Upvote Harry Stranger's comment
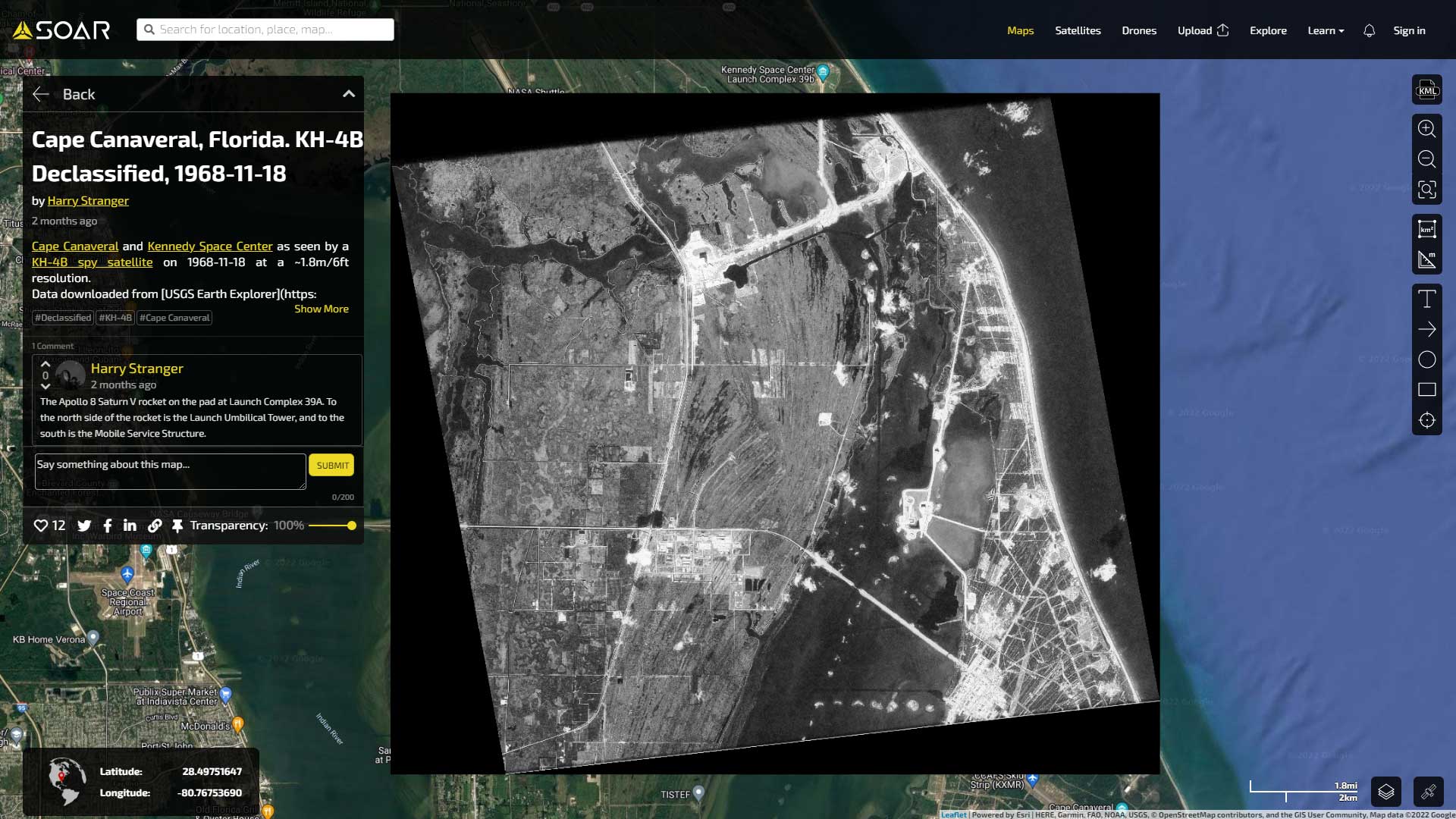 (45, 364)
